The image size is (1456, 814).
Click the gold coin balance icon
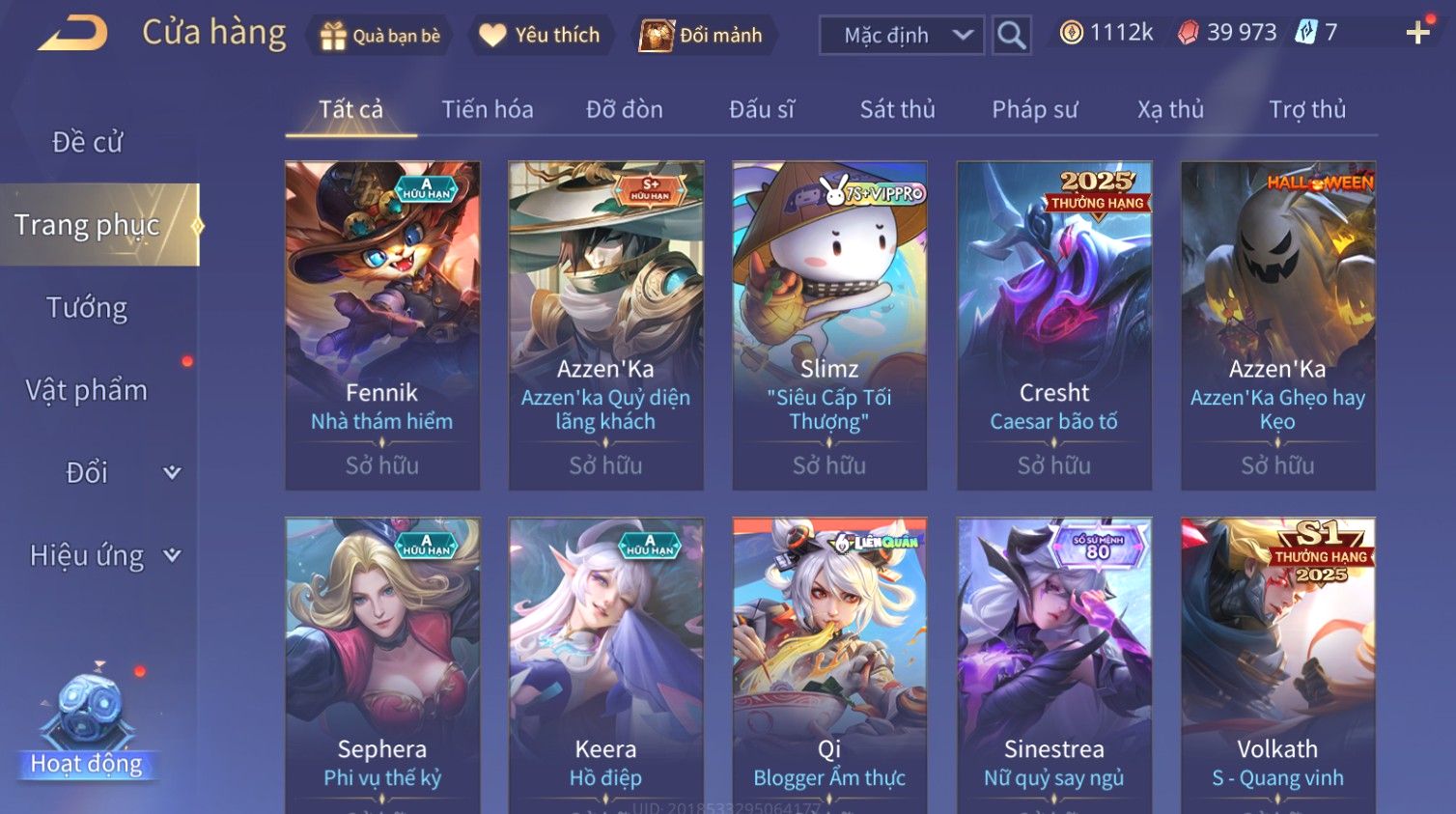[x=1071, y=33]
